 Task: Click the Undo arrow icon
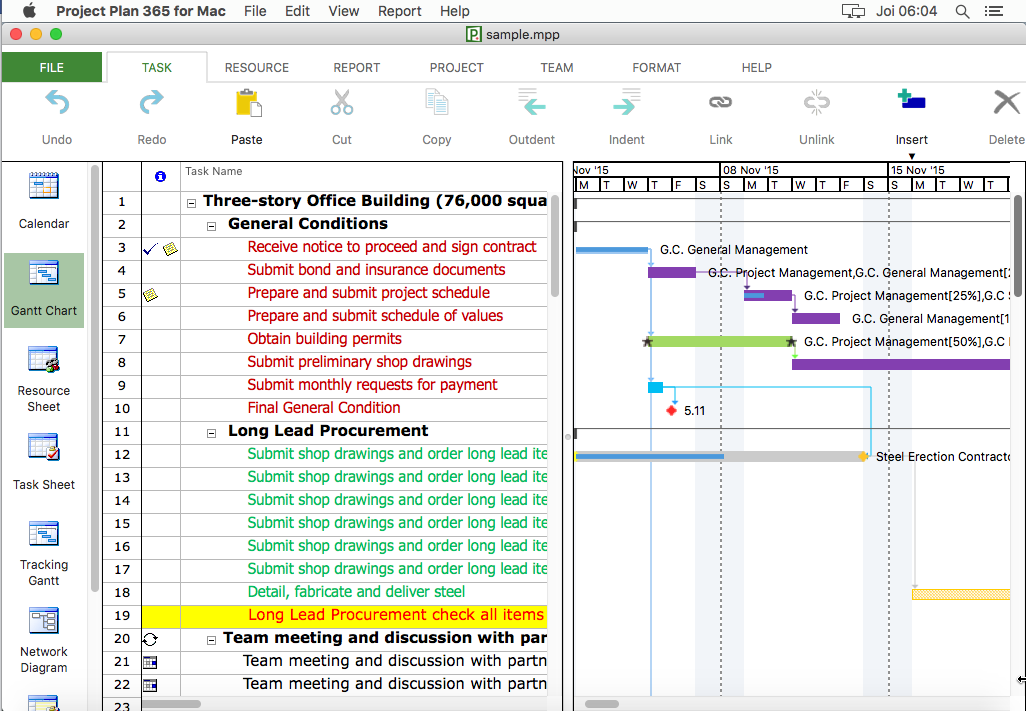point(57,103)
